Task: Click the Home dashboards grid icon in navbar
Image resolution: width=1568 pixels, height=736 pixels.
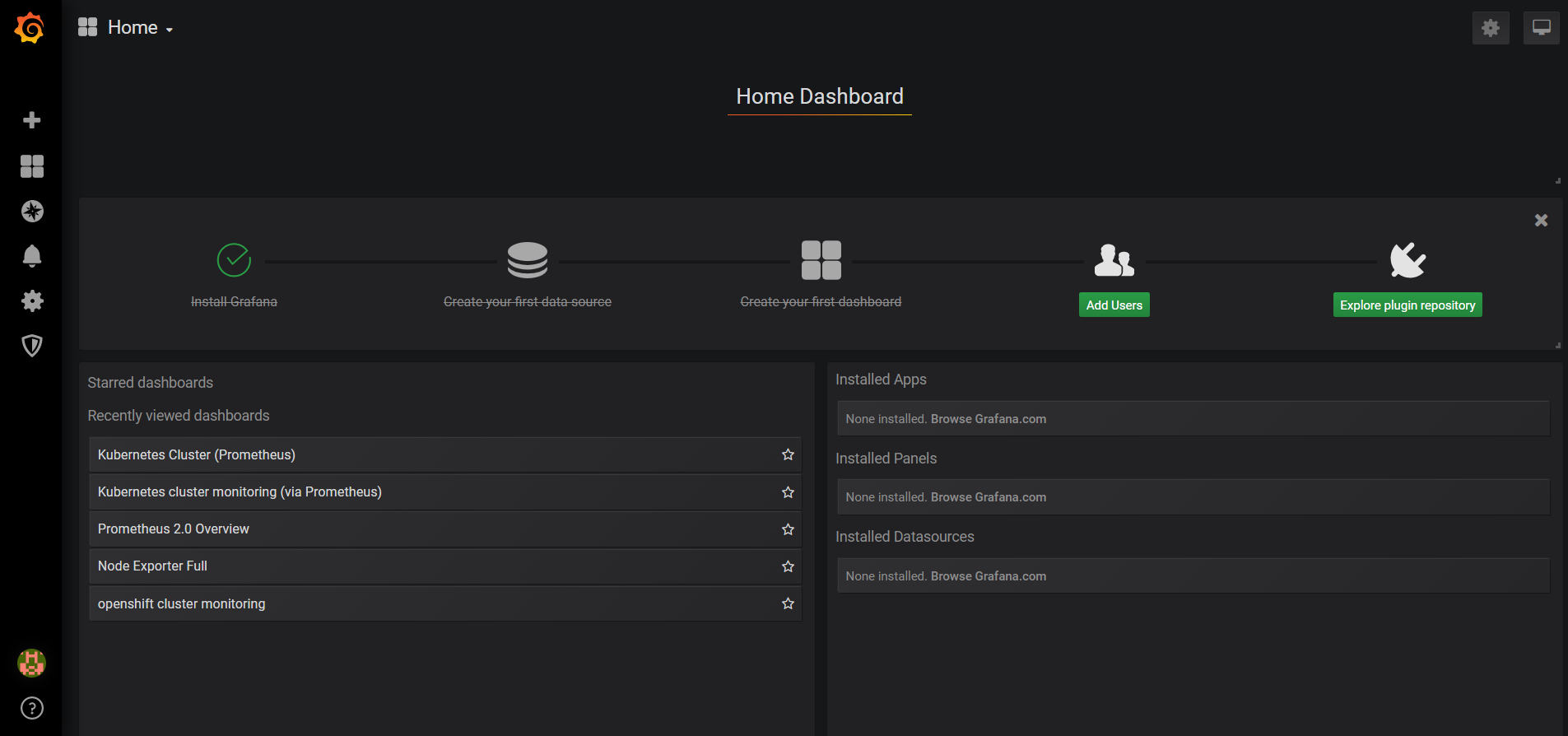Action: pos(88,27)
